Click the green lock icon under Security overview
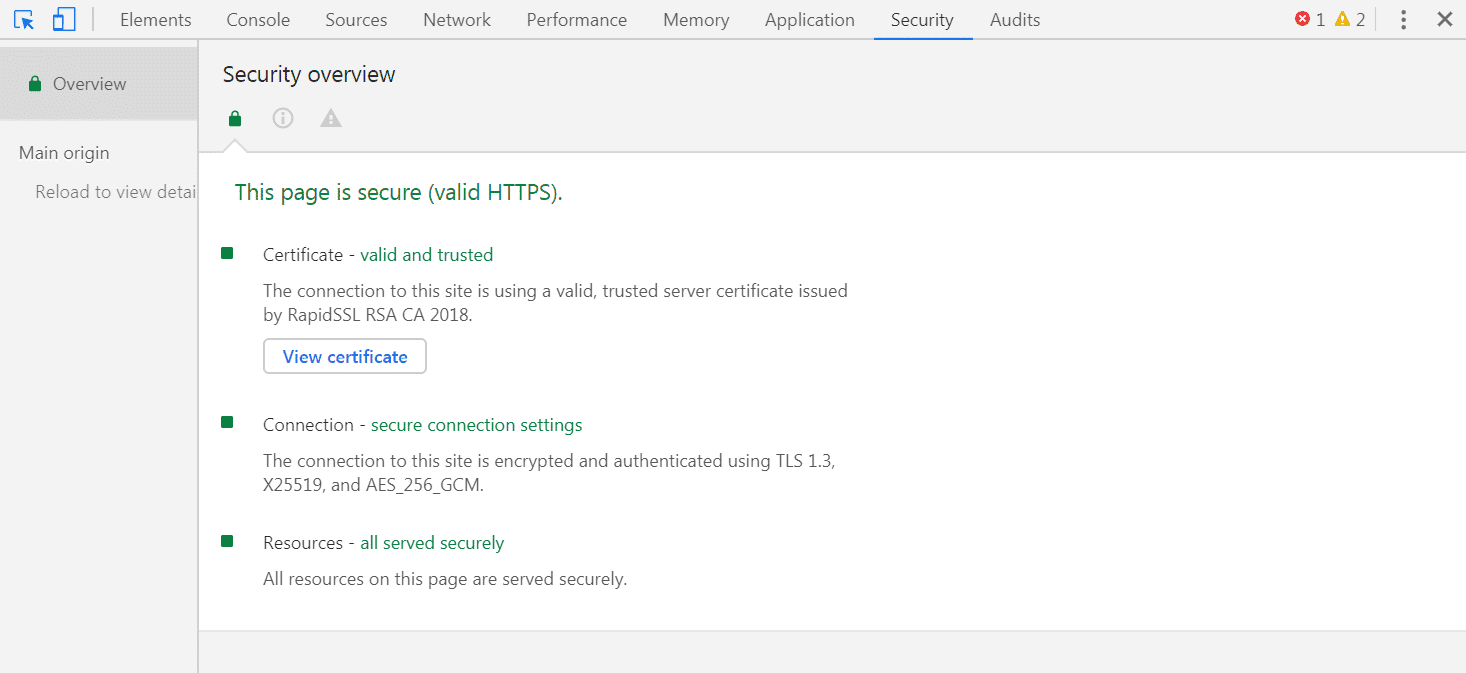This screenshot has width=1466, height=673. point(234,118)
